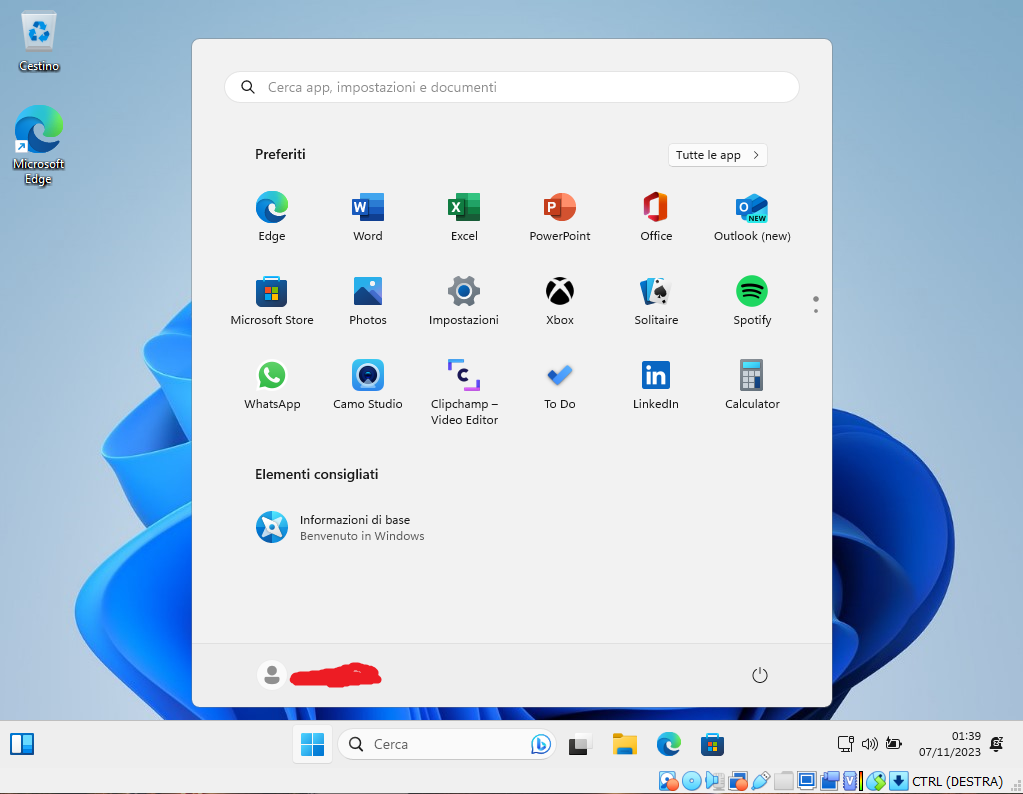Image resolution: width=1023 pixels, height=794 pixels.
Task: Click VirtualBox display monitor indicator
Action: tap(806, 780)
